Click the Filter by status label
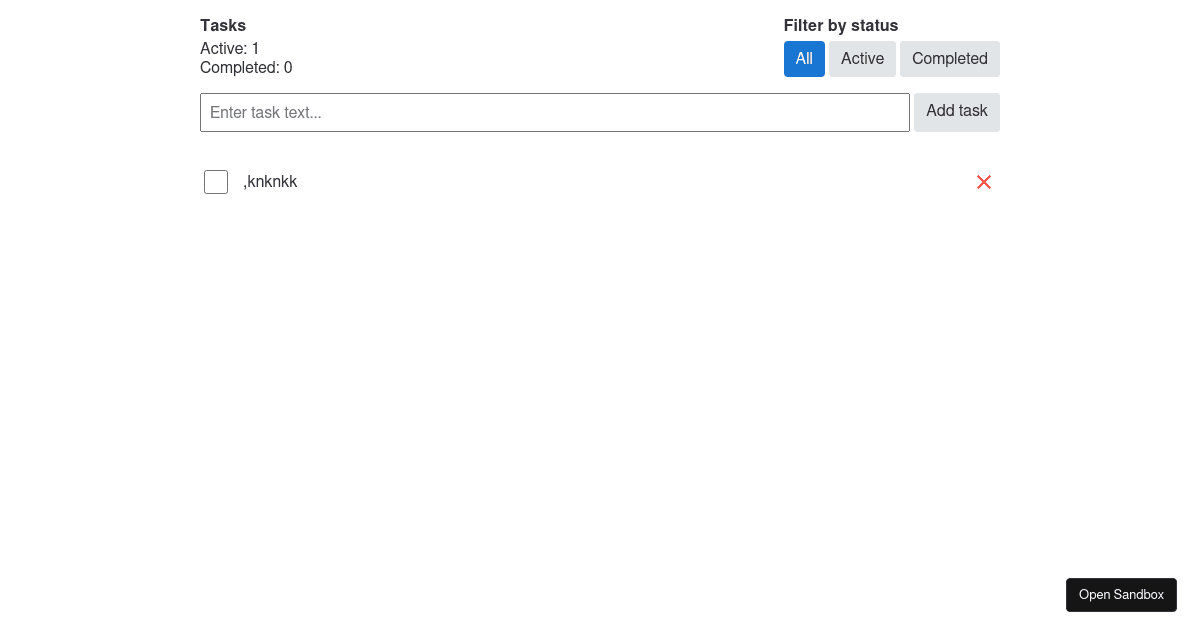Image resolution: width=1200 pixels, height=630 pixels. [841, 25]
